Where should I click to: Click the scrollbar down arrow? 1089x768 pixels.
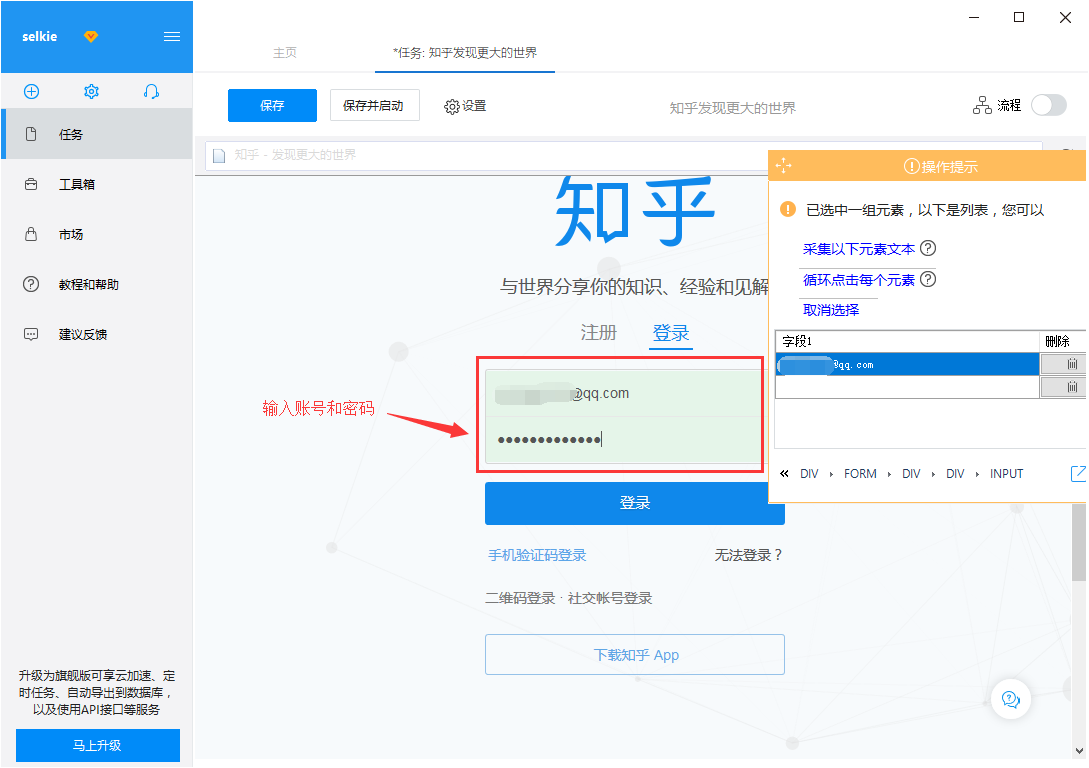coord(1079,751)
